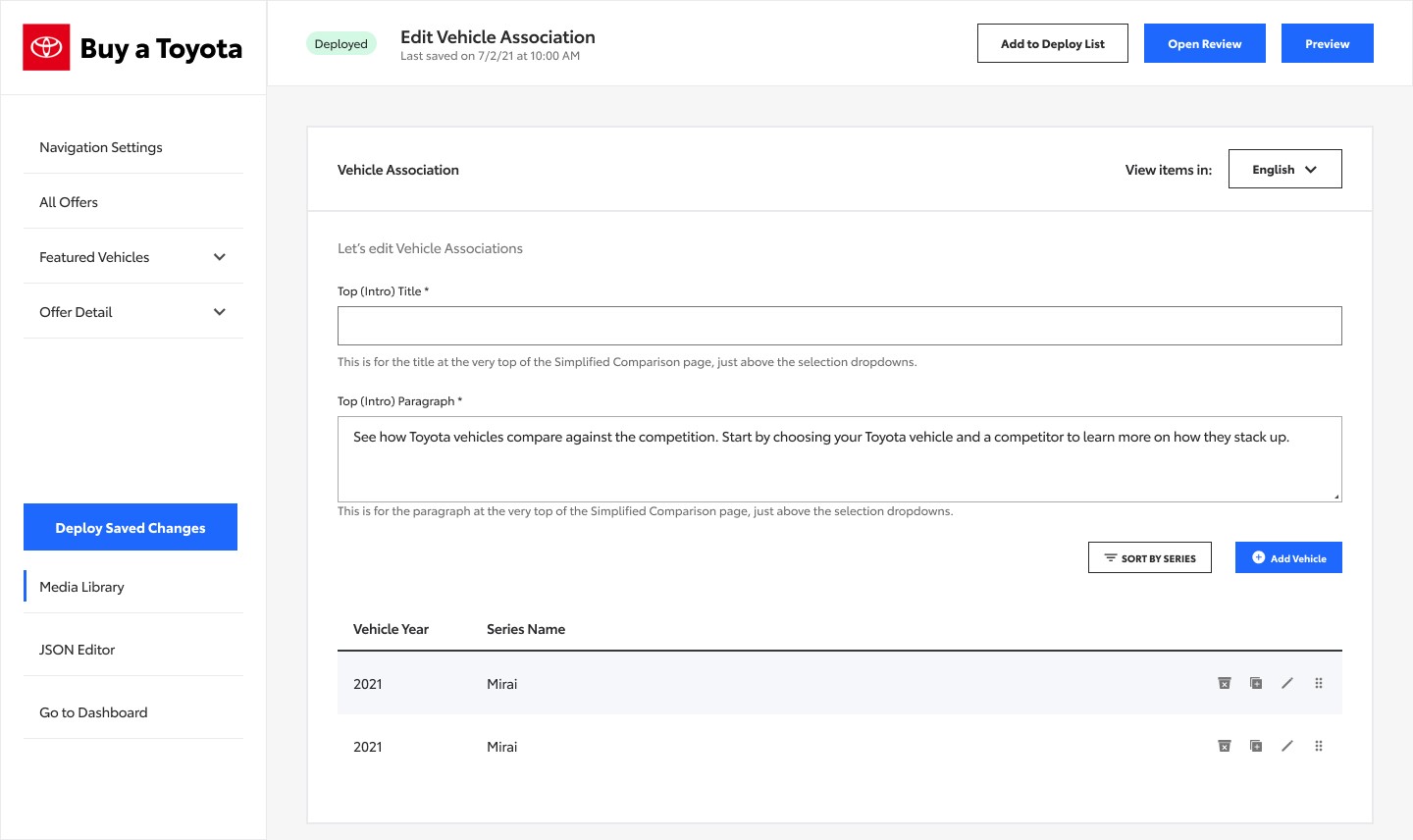Click Add Vehicle button
The image size is (1413, 840).
tap(1288, 557)
